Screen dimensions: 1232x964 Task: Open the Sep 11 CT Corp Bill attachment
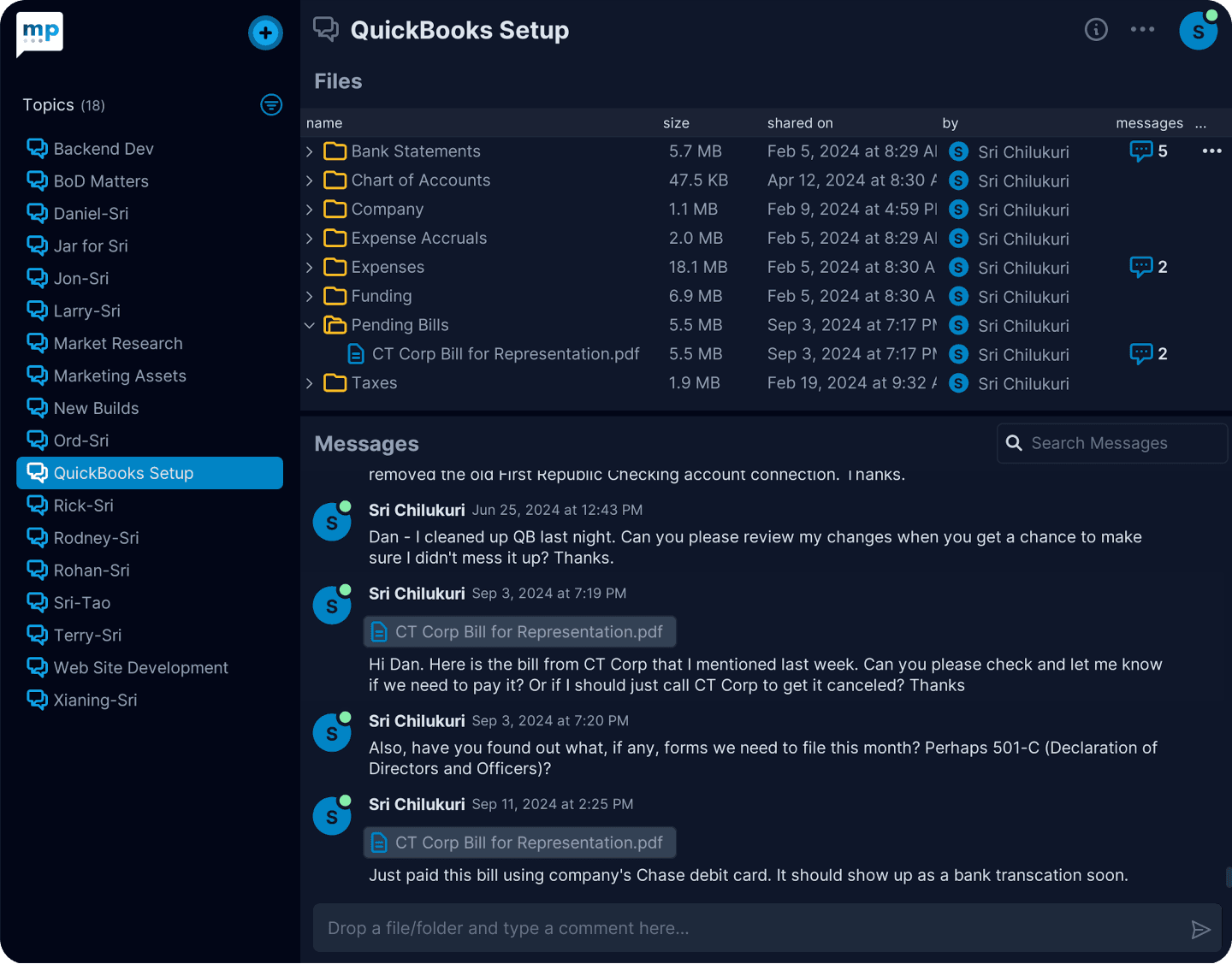[520, 843]
